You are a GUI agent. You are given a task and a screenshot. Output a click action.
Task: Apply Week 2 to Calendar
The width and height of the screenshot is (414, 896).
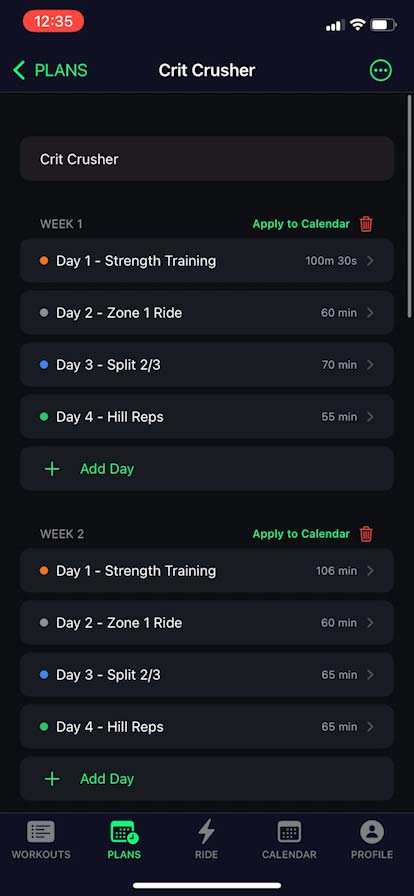(301, 534)
